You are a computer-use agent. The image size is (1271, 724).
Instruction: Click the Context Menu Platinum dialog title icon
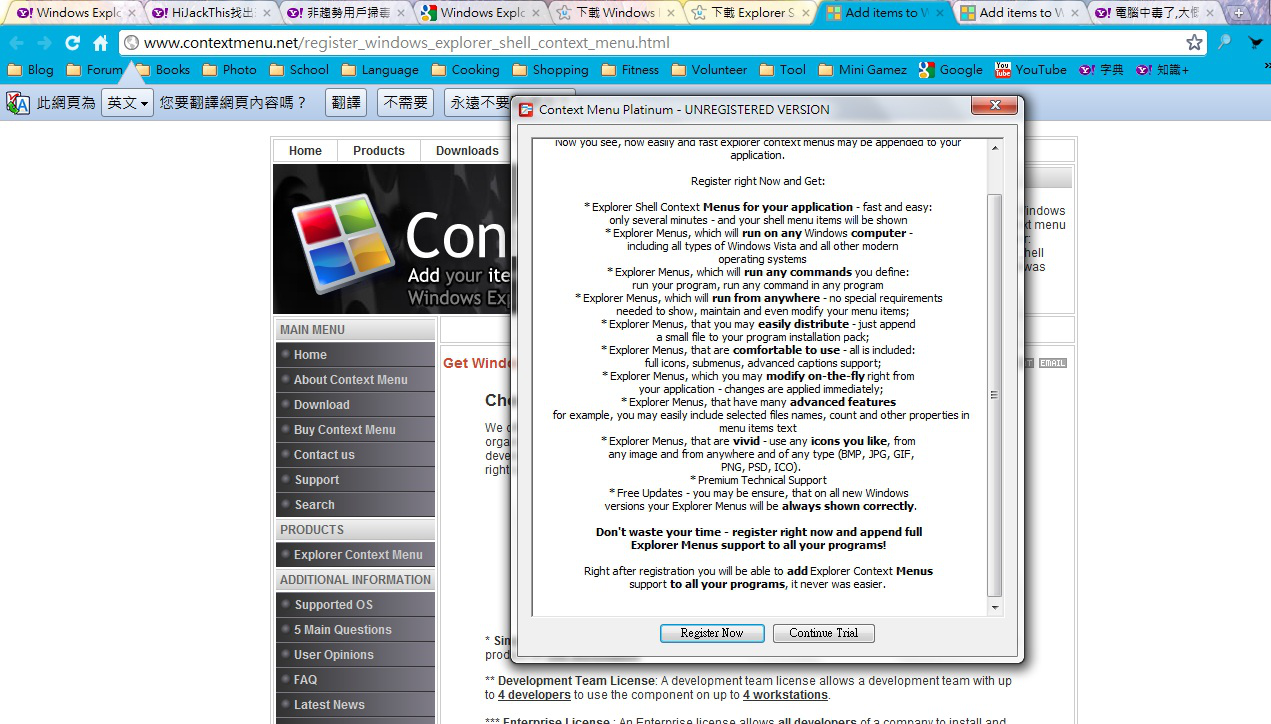(x=526, y=109)
